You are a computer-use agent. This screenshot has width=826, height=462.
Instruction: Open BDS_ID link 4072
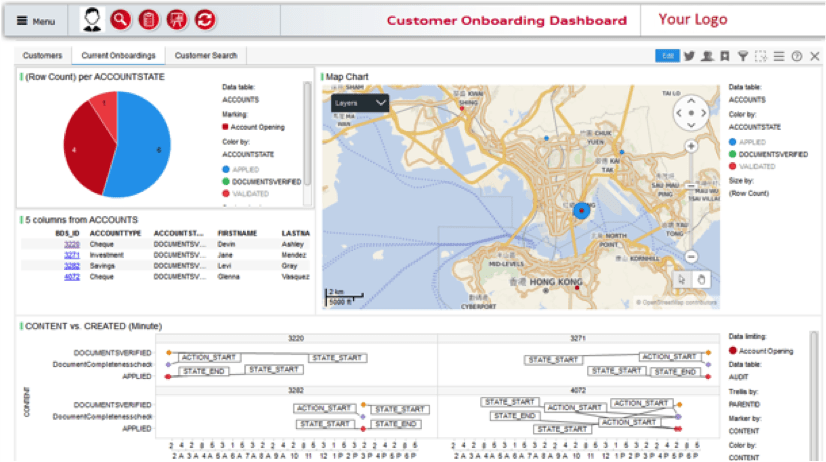tap(72, 277)
